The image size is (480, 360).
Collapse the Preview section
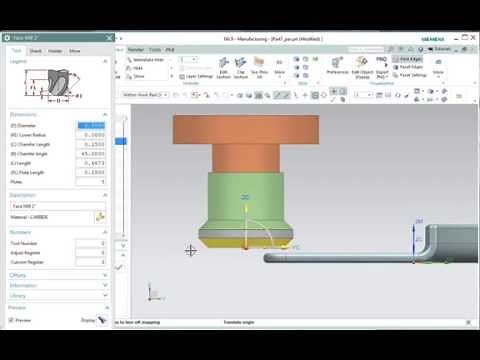point(107,308)
